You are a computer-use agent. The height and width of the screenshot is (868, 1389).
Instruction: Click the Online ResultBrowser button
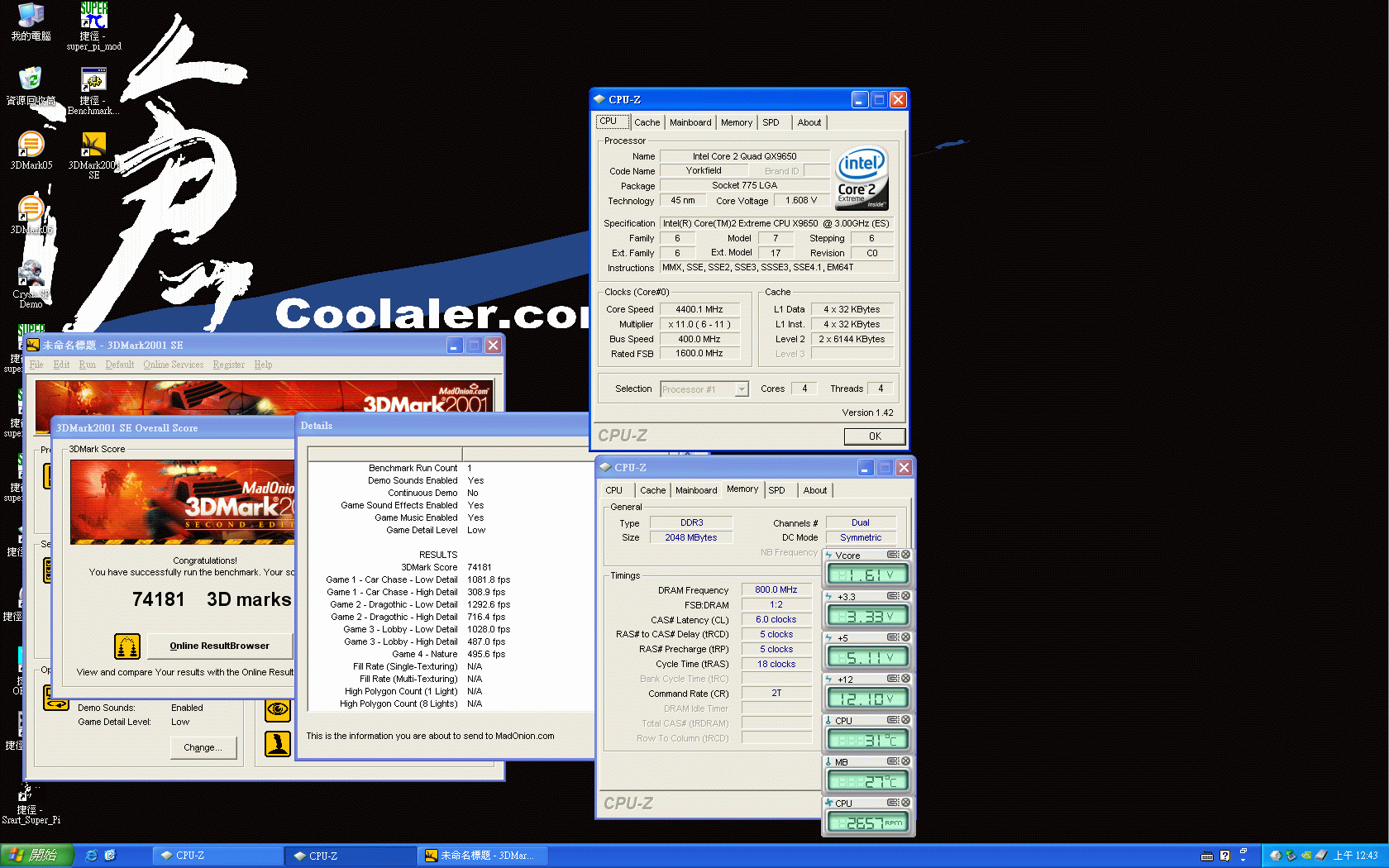tap(220, 646)
